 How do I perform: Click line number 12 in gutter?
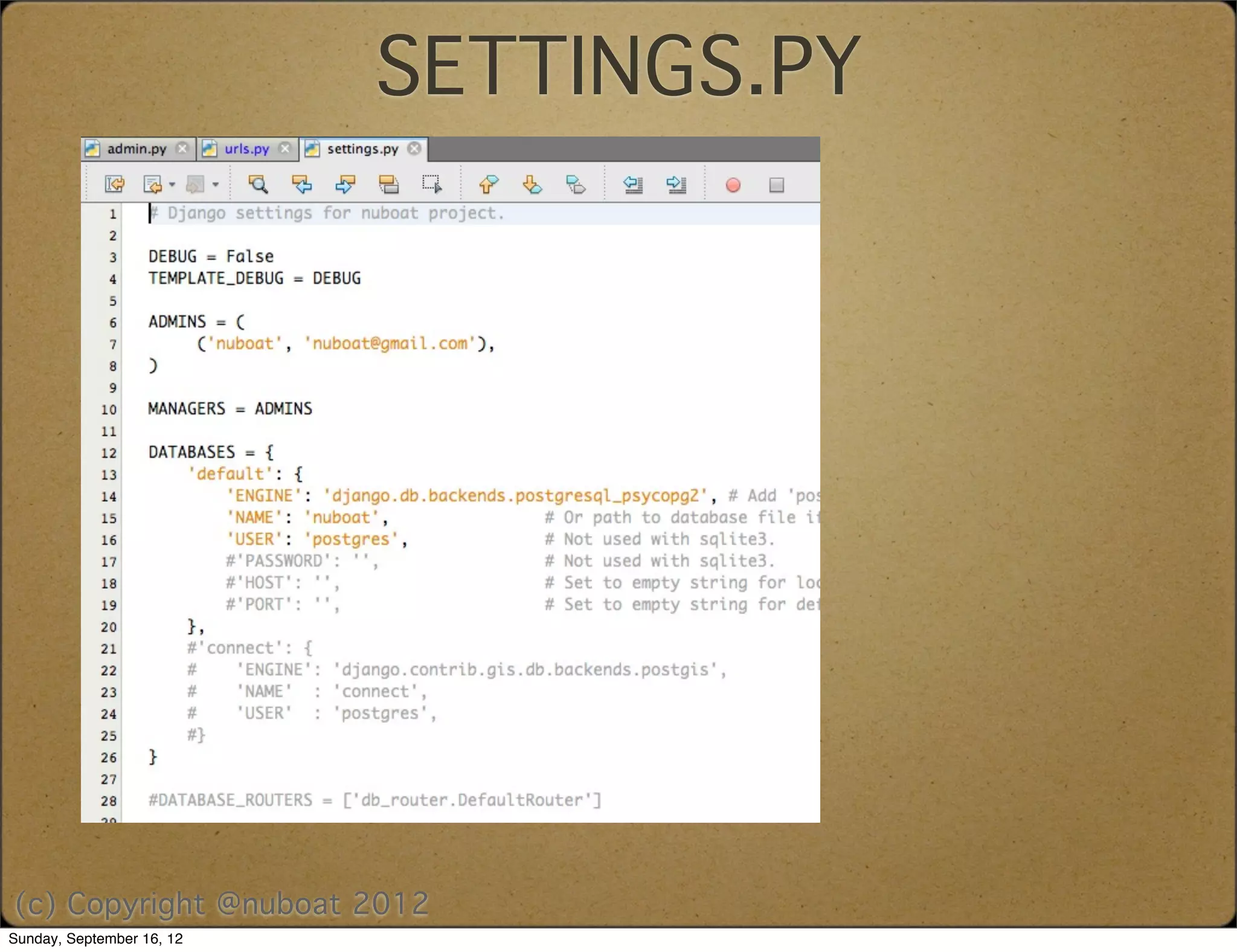109,453
